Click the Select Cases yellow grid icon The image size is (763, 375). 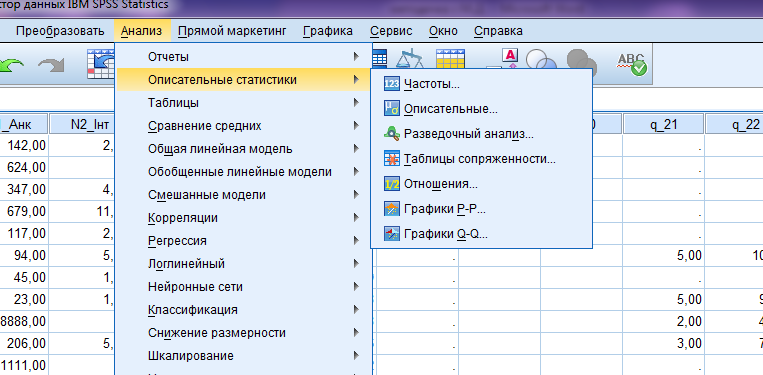pos(451,58)
